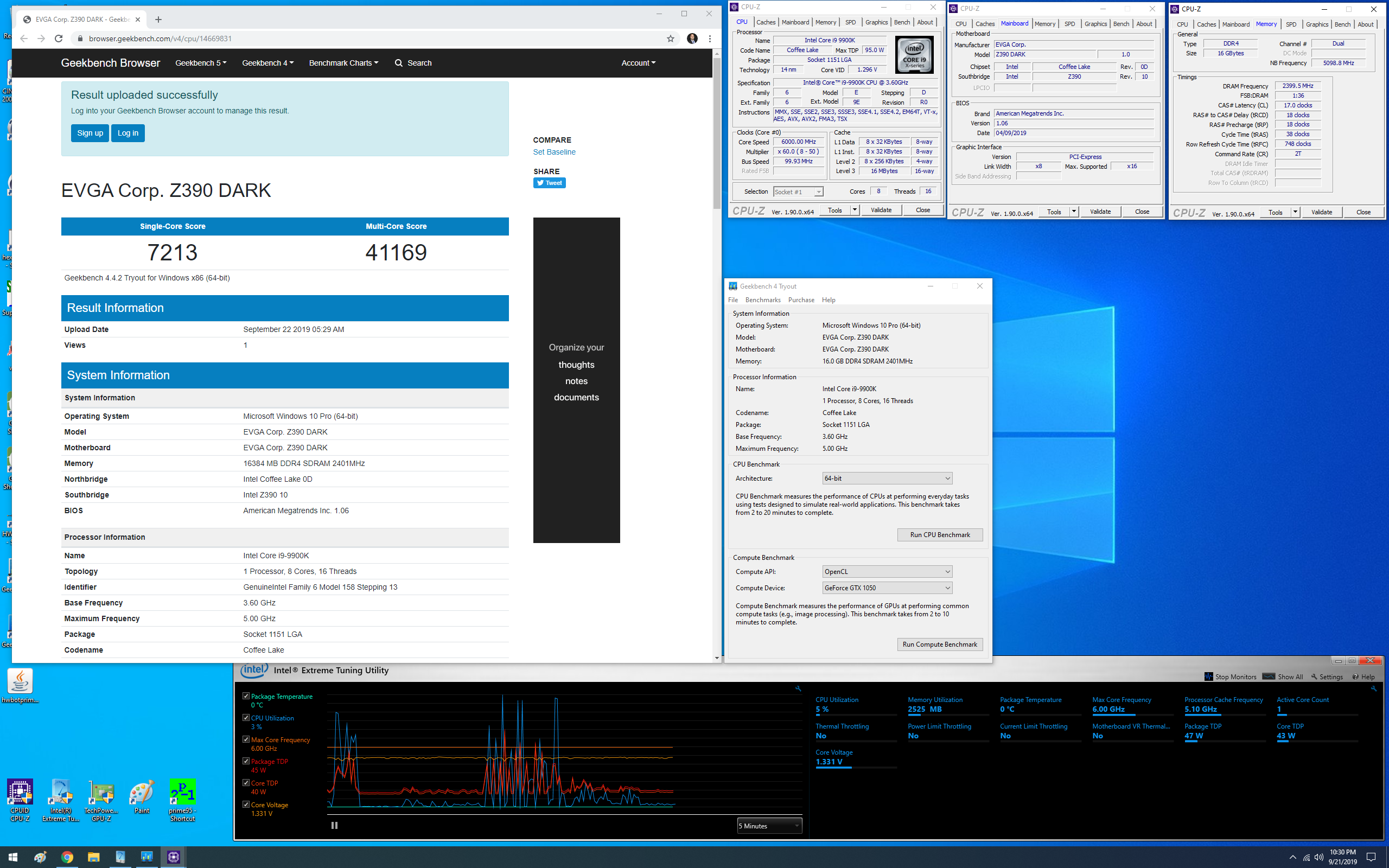Open wrench settings for XTU monitor panel
Screen dimensions: 1389x868
pyautogui.click(x=1373, y=688)
